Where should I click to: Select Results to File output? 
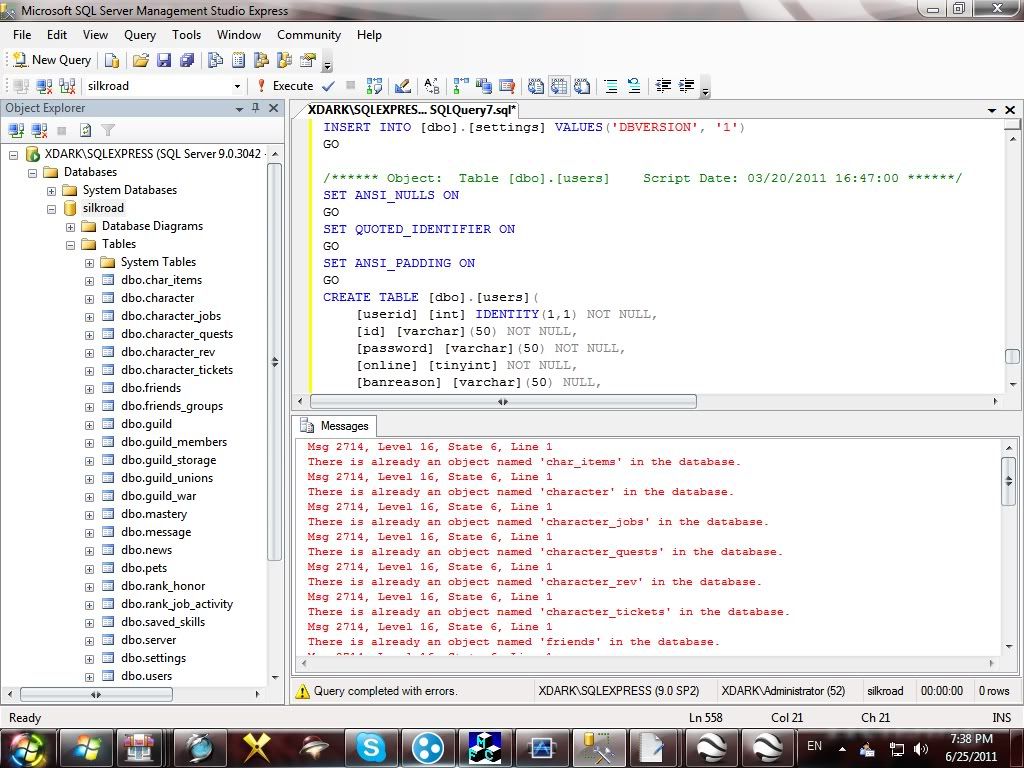(582, 86)
